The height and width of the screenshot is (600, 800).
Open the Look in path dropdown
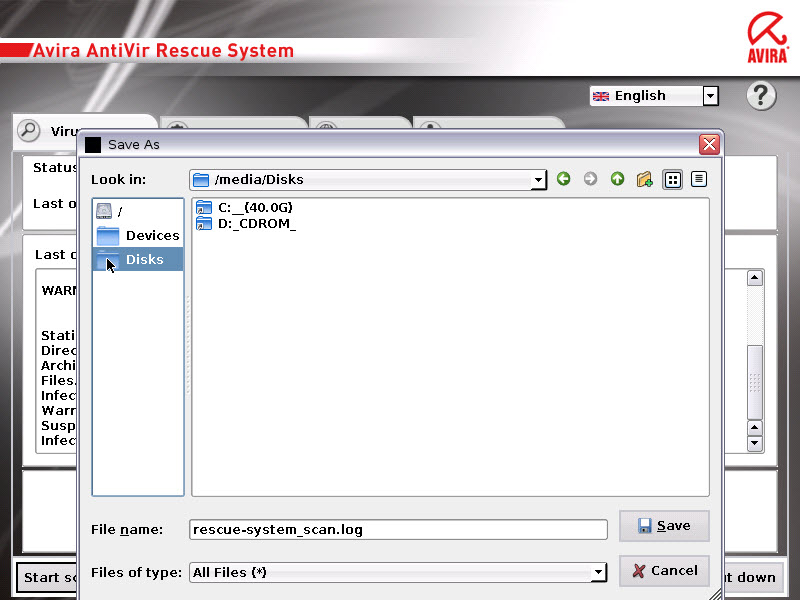click(x=538, y=180)
